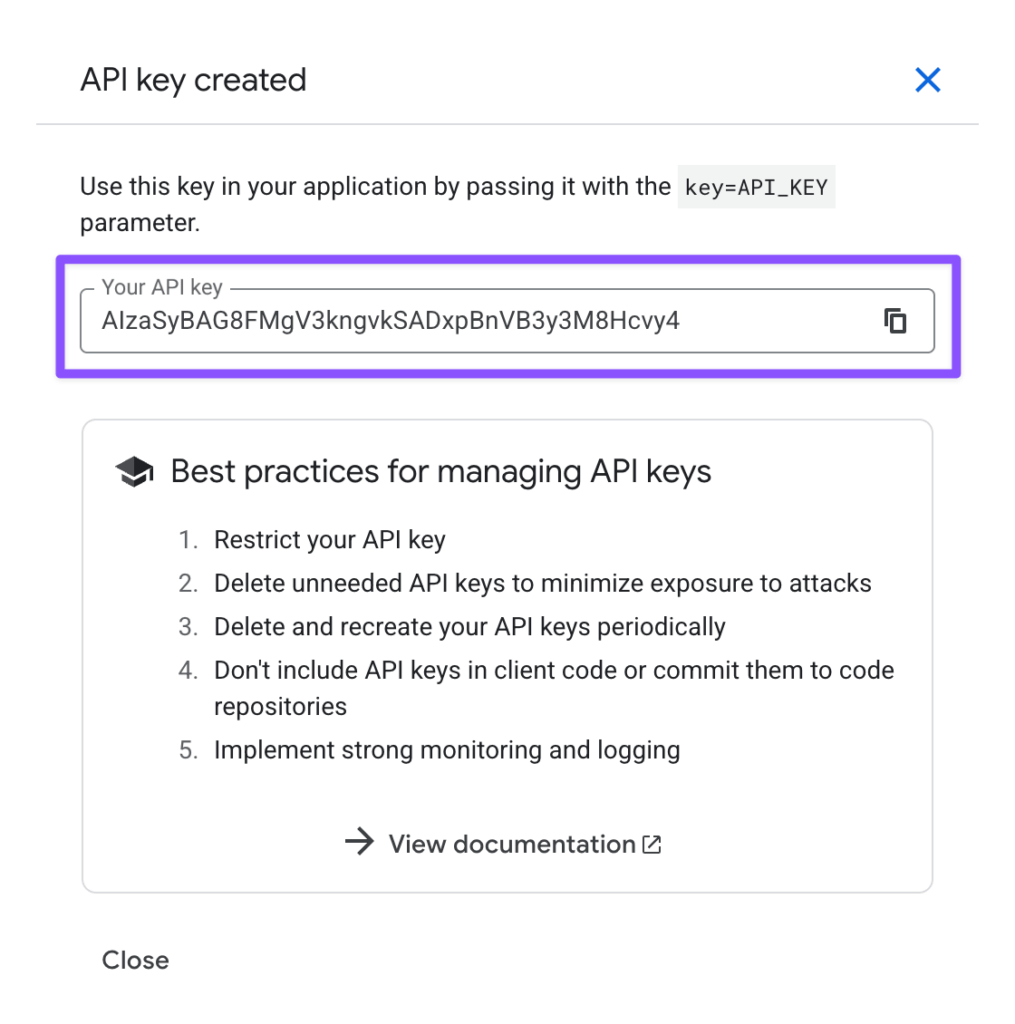Click the "API key created" dialog title
Viewport: 1015px width, 1024px height.
193,80
